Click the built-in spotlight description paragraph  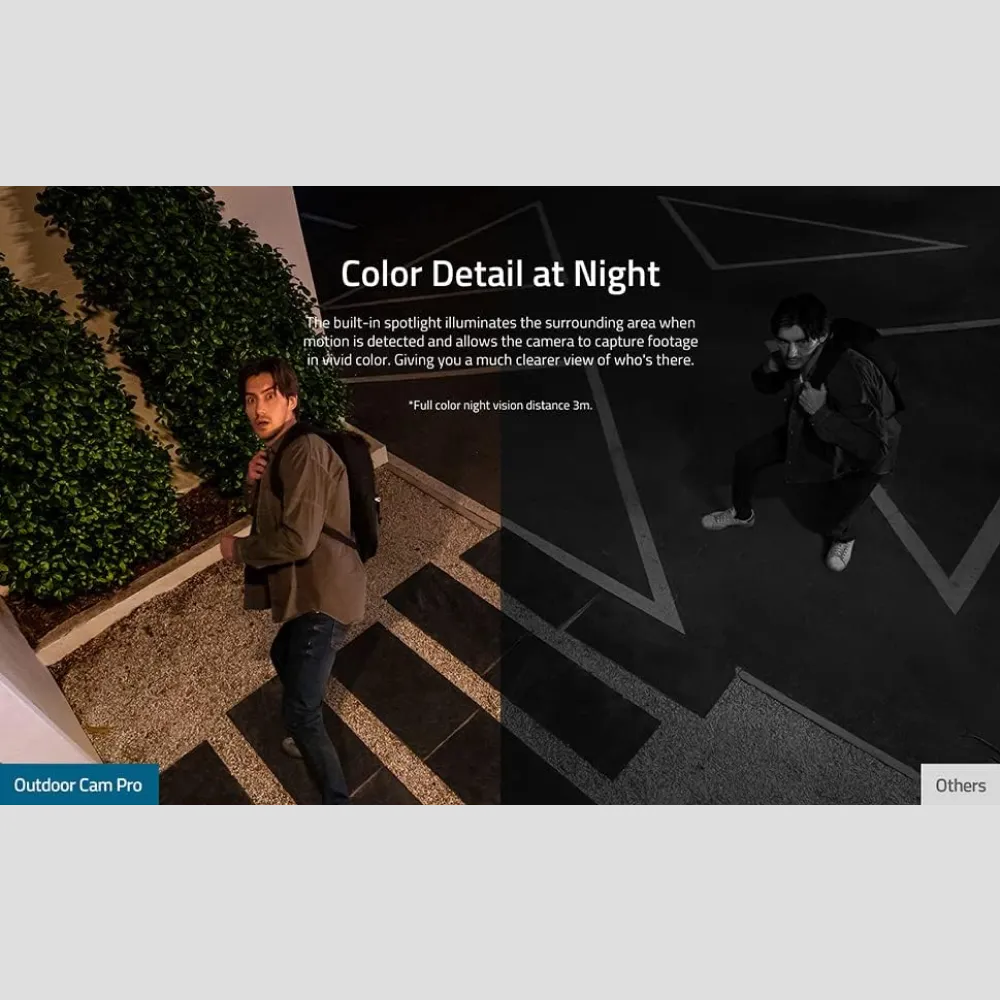point(500,341)
